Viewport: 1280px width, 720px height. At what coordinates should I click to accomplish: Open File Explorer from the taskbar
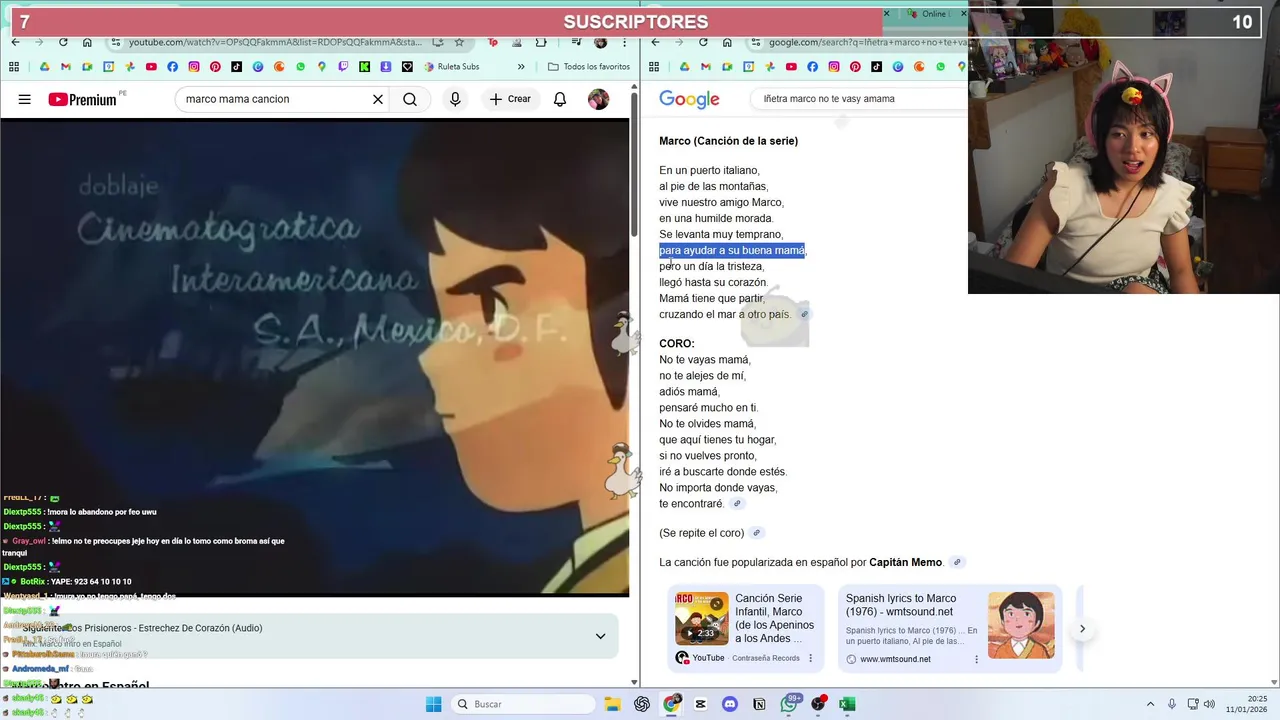(x=612, y=704)
